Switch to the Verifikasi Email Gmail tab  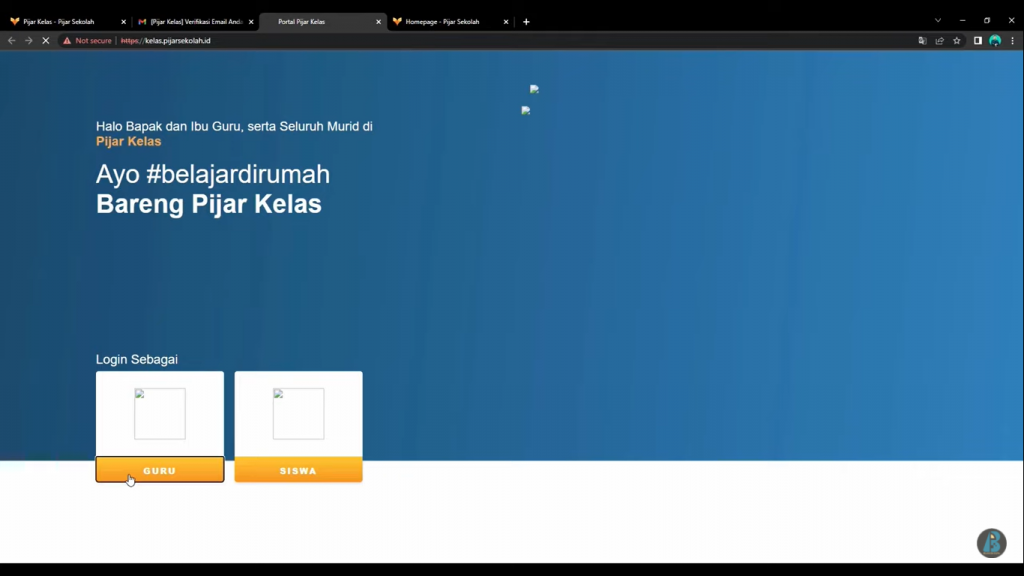195,21
